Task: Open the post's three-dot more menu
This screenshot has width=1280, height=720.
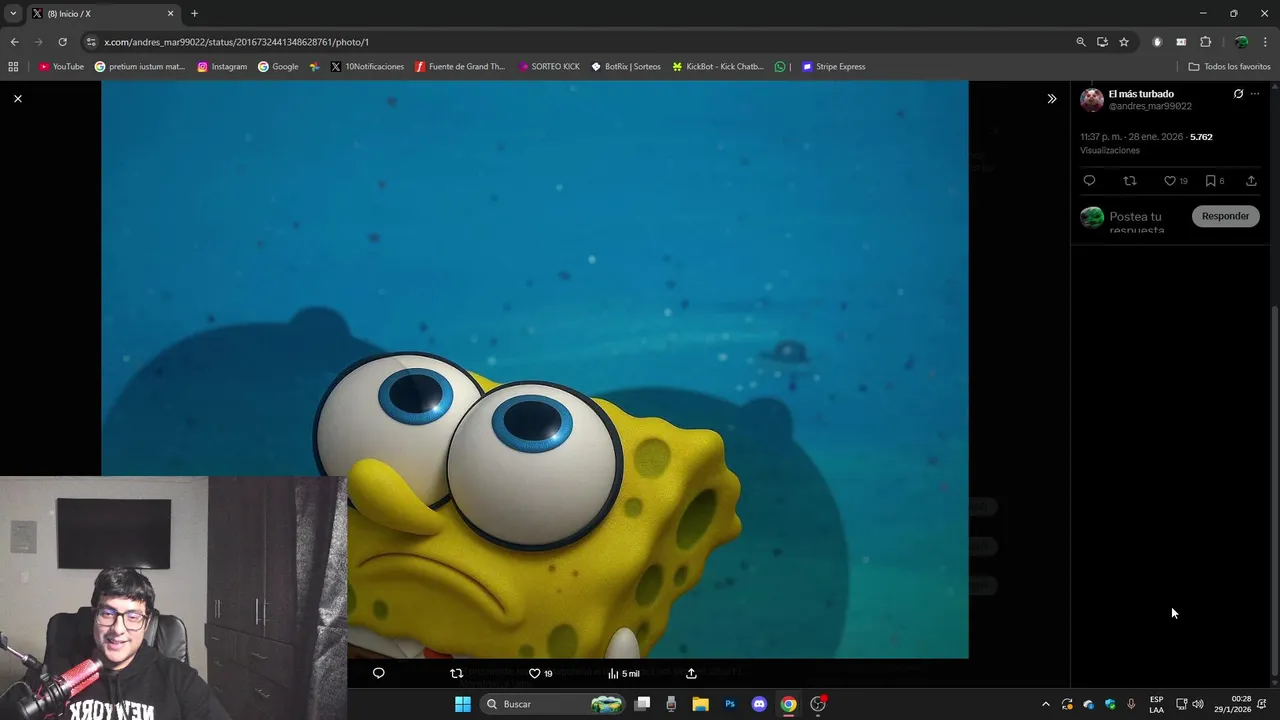Action: pyautogui.click(x=1255, y=94)
